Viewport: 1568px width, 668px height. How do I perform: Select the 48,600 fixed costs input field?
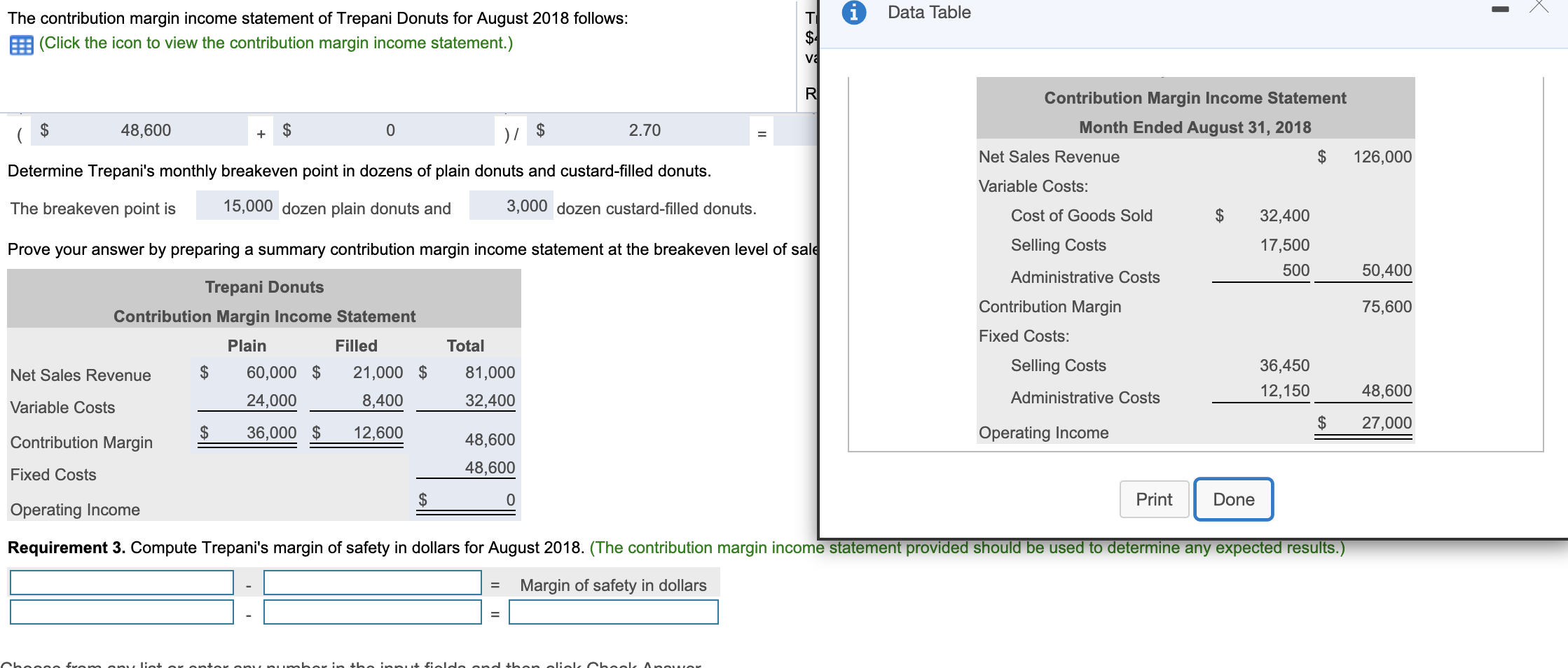pyautogui.click(x=139, y=130)
